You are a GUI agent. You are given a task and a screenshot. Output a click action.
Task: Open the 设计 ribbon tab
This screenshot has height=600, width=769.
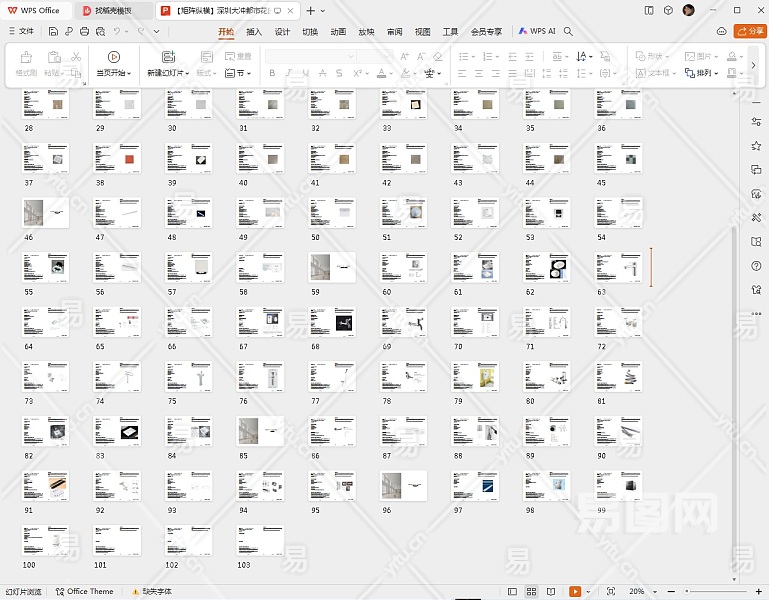[282, 31]
